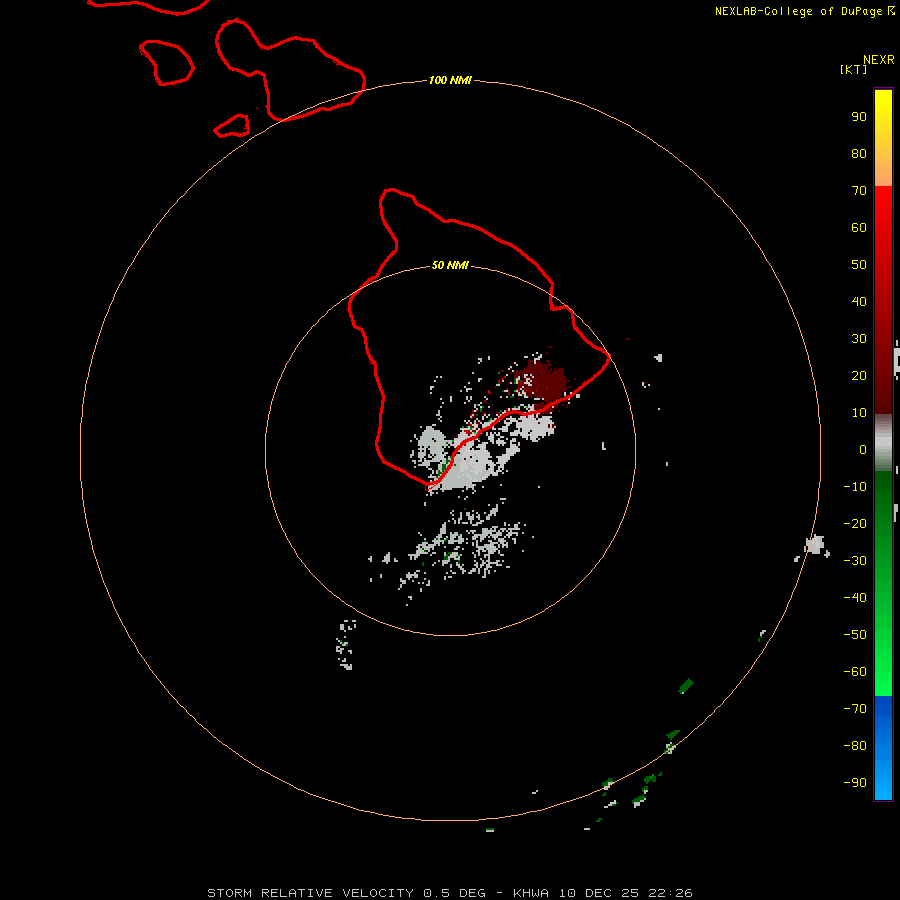Click the -20 knot label on color scale
The height and width of the screenshot is (900, 900).
(855, 523)
